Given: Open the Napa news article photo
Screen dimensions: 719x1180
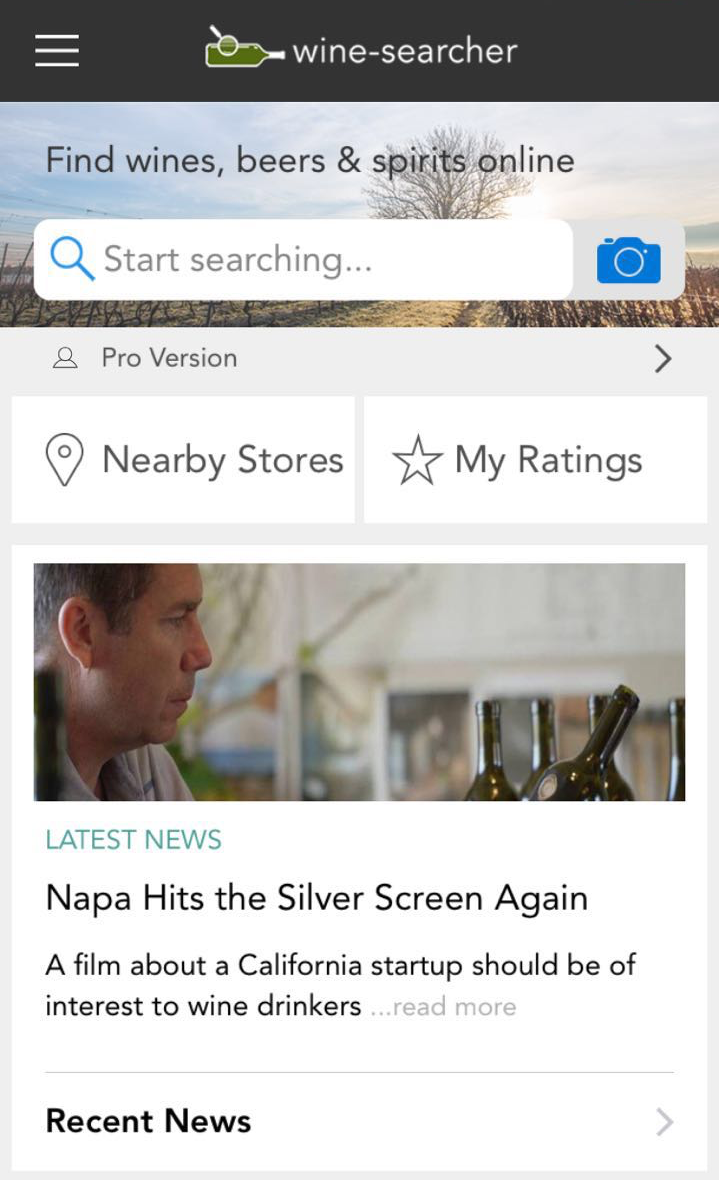Looking at the screenshot, I should [359, 682].
